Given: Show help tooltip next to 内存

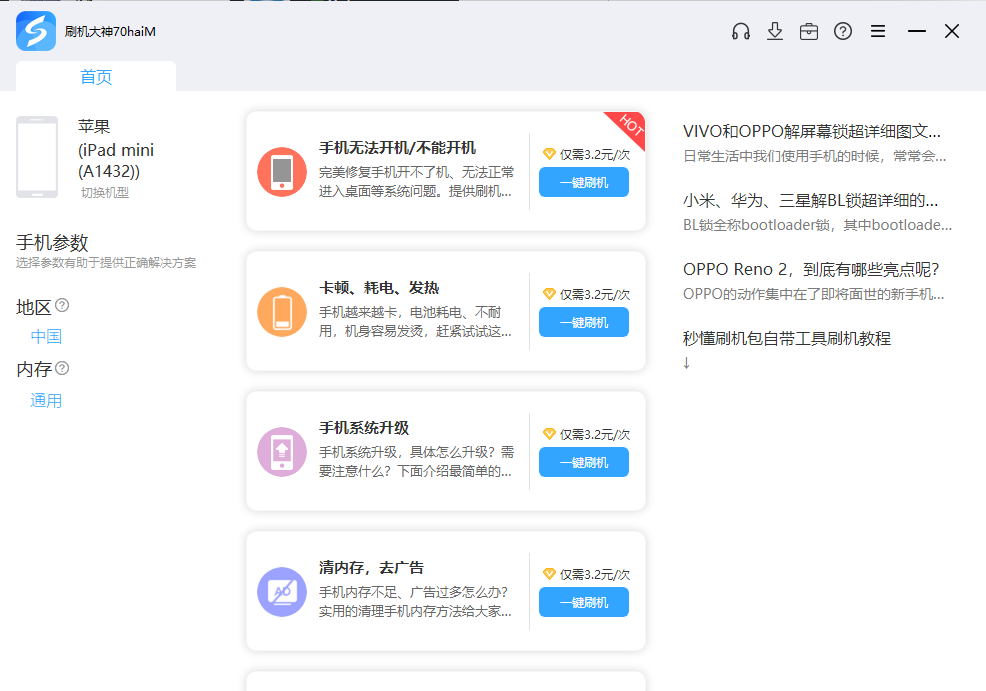Looking at the screenshot, I should 62,368.
